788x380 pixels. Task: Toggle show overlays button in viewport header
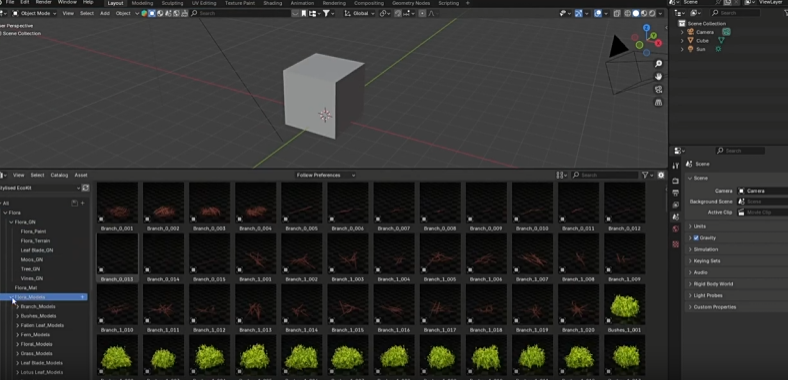[598, 14]
